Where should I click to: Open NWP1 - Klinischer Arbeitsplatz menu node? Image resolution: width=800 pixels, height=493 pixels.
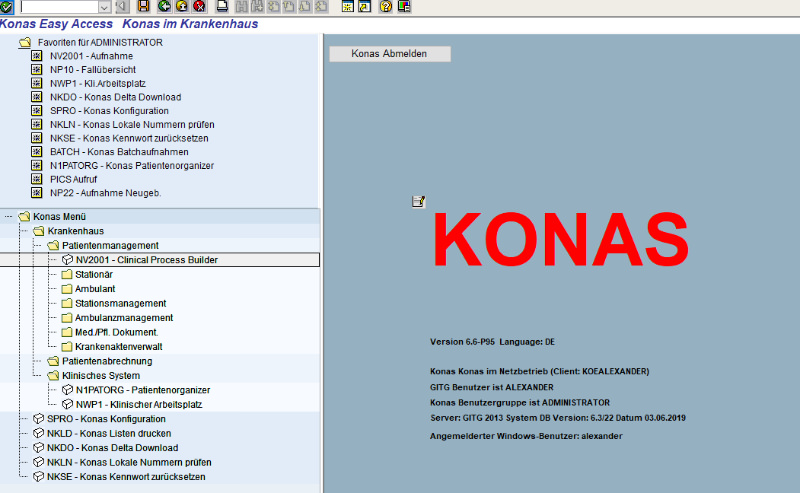point(139,404)
